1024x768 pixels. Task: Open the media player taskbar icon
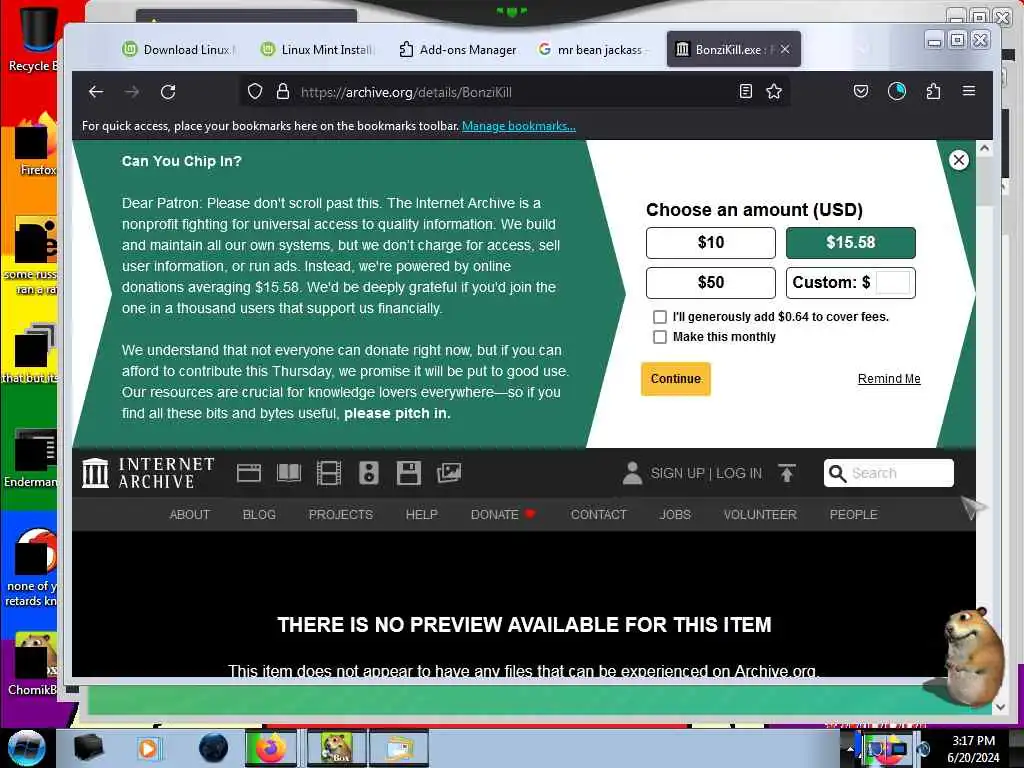pos(148,748)
